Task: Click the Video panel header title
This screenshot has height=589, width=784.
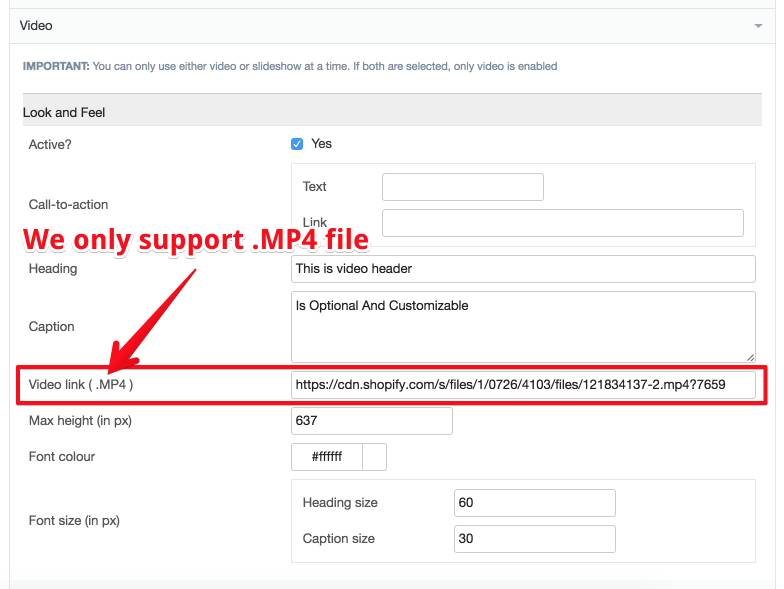Action: click(36, 26)
